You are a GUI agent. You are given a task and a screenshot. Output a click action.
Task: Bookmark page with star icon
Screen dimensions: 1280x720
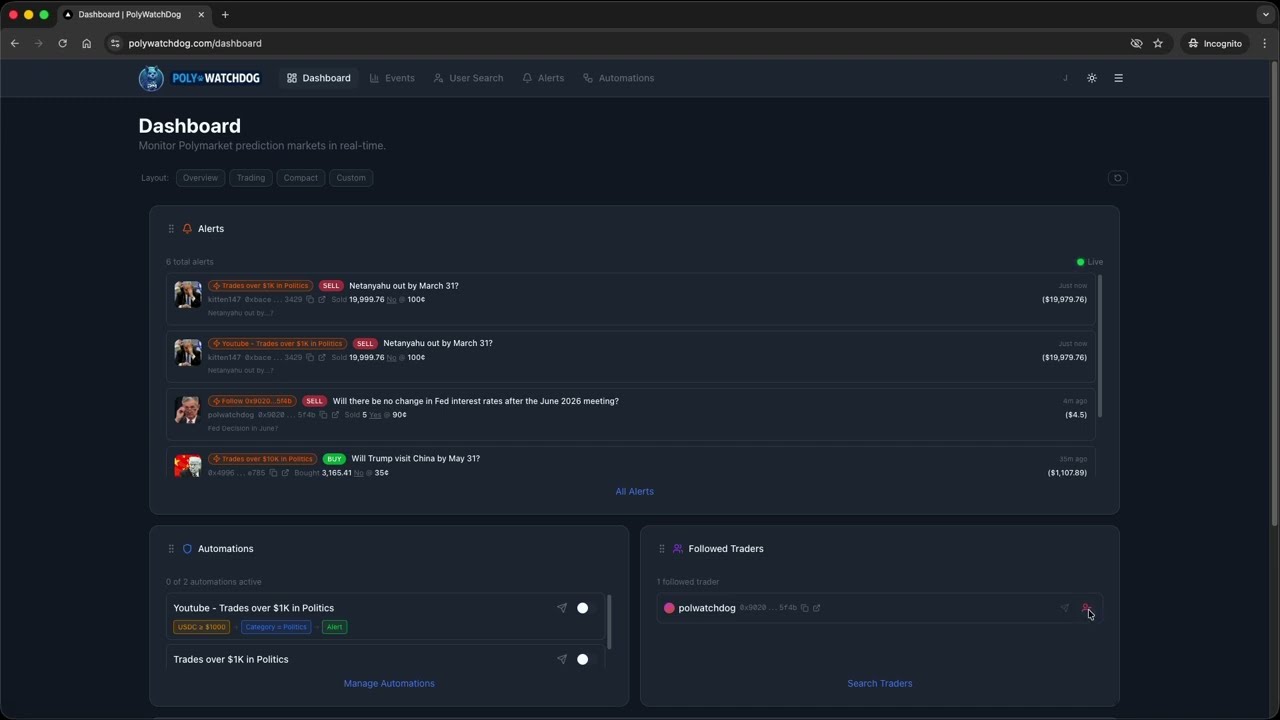click(1158, 43)
